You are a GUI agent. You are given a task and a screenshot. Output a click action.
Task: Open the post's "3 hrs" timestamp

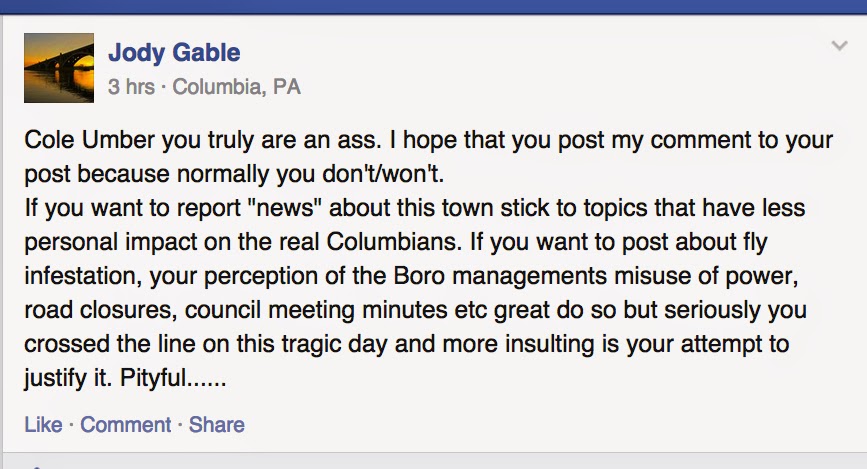[131, 87]
